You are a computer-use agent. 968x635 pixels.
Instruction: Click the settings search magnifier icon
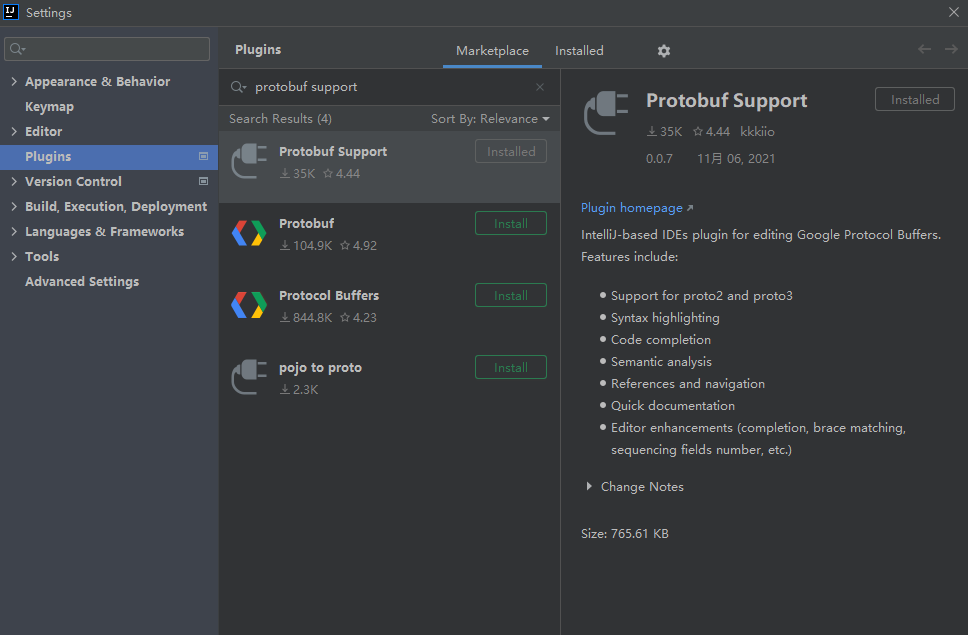[x=17, y=49]
